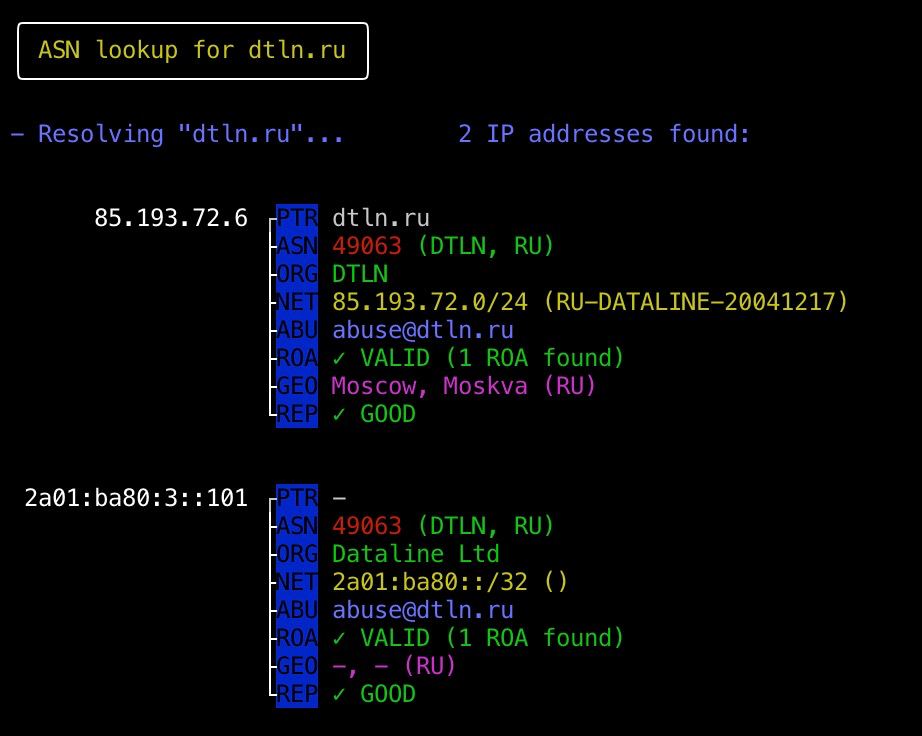Select ASN number 49063 under 2a01:ba80:3::101
The height and width of the screenshot is (736, 922).
coord(367,526)
